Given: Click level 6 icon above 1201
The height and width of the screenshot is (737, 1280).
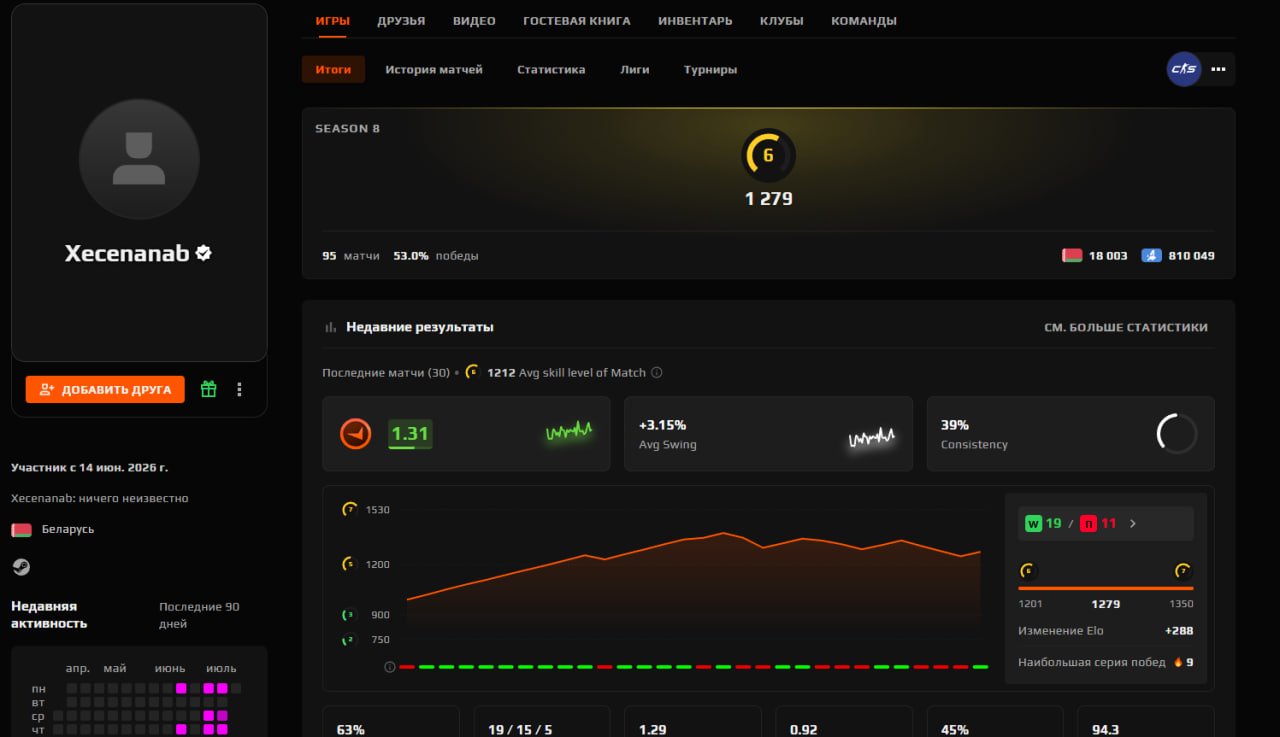Looking at the screenshot, I should (1027, 571).
